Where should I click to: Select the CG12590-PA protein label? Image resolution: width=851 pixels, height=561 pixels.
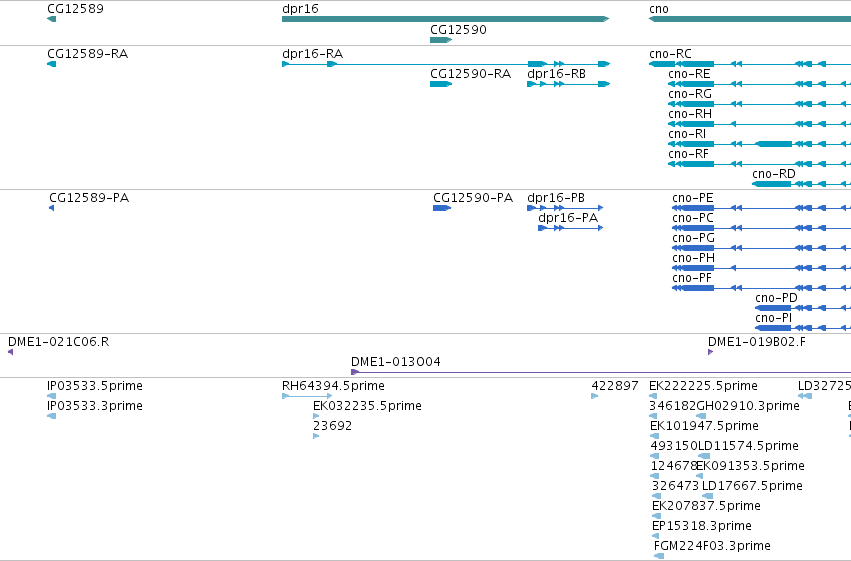(473, 198)
